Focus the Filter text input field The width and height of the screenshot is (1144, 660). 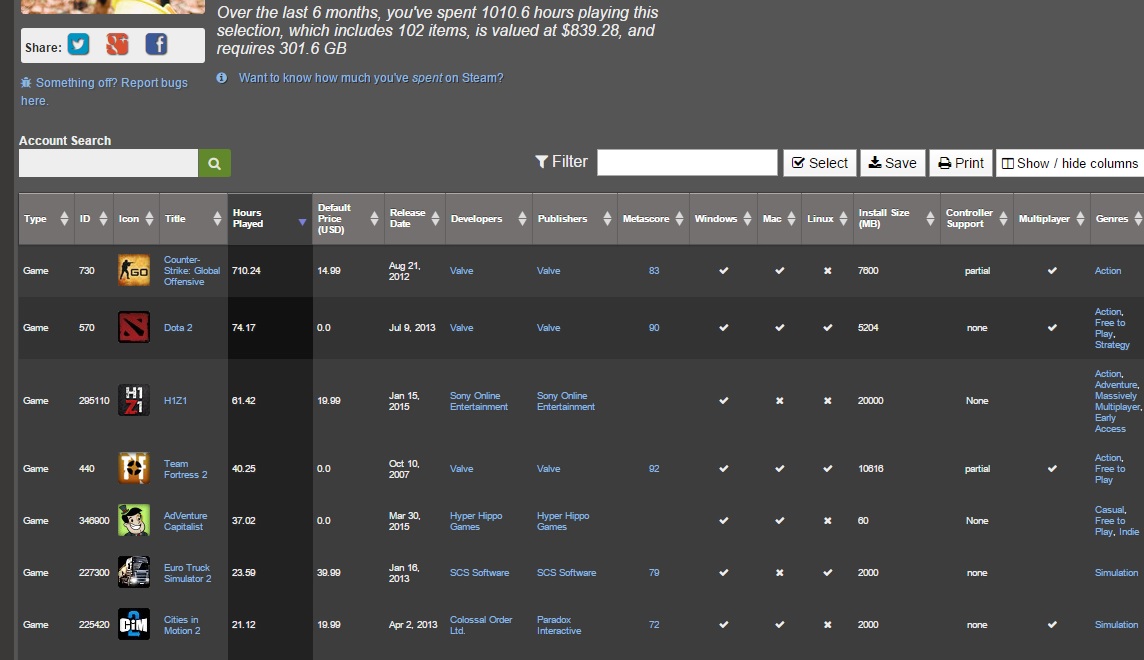click(x=687, y=163)
